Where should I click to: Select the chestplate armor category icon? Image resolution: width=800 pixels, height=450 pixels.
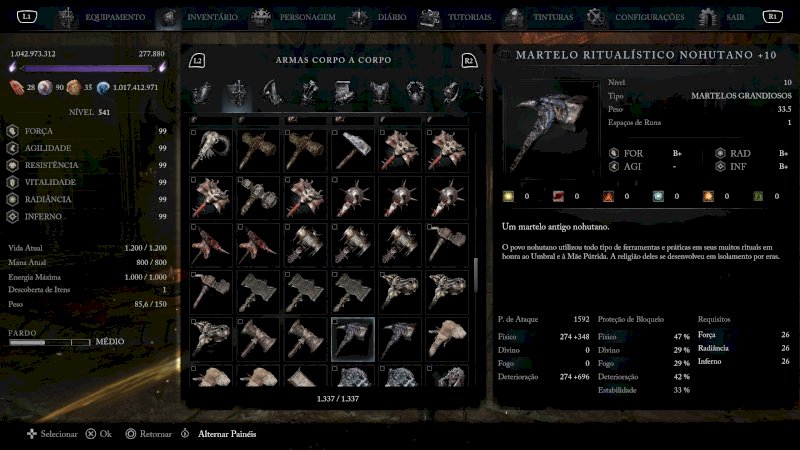(380, 93)
